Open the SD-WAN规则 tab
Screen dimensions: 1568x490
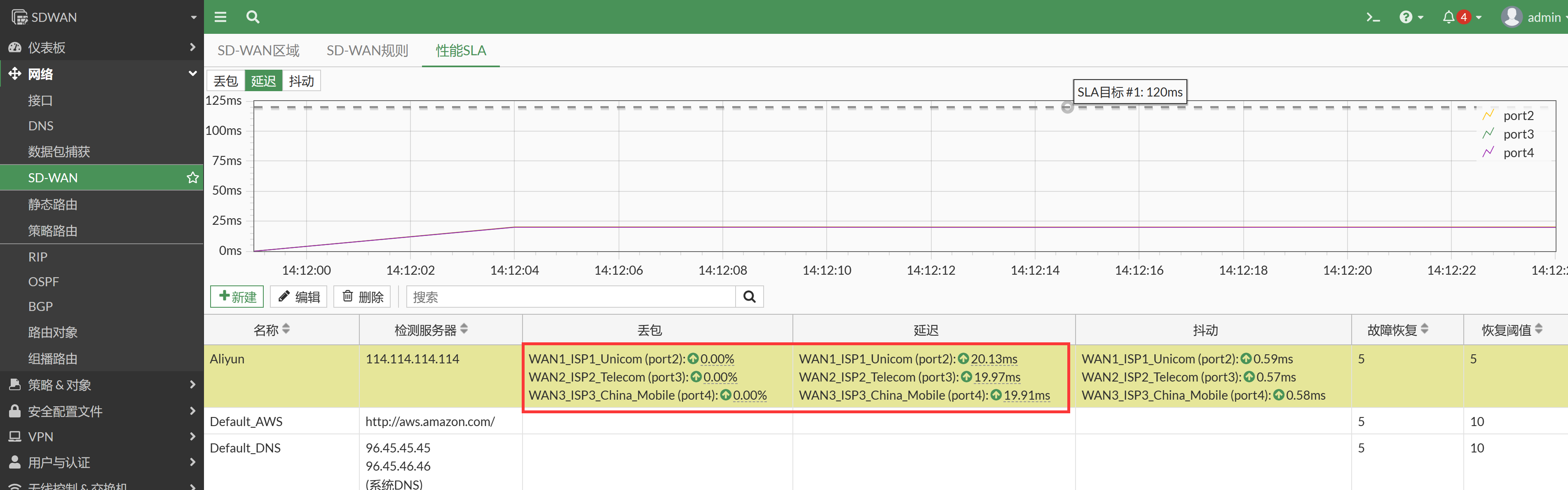[367, 51]
